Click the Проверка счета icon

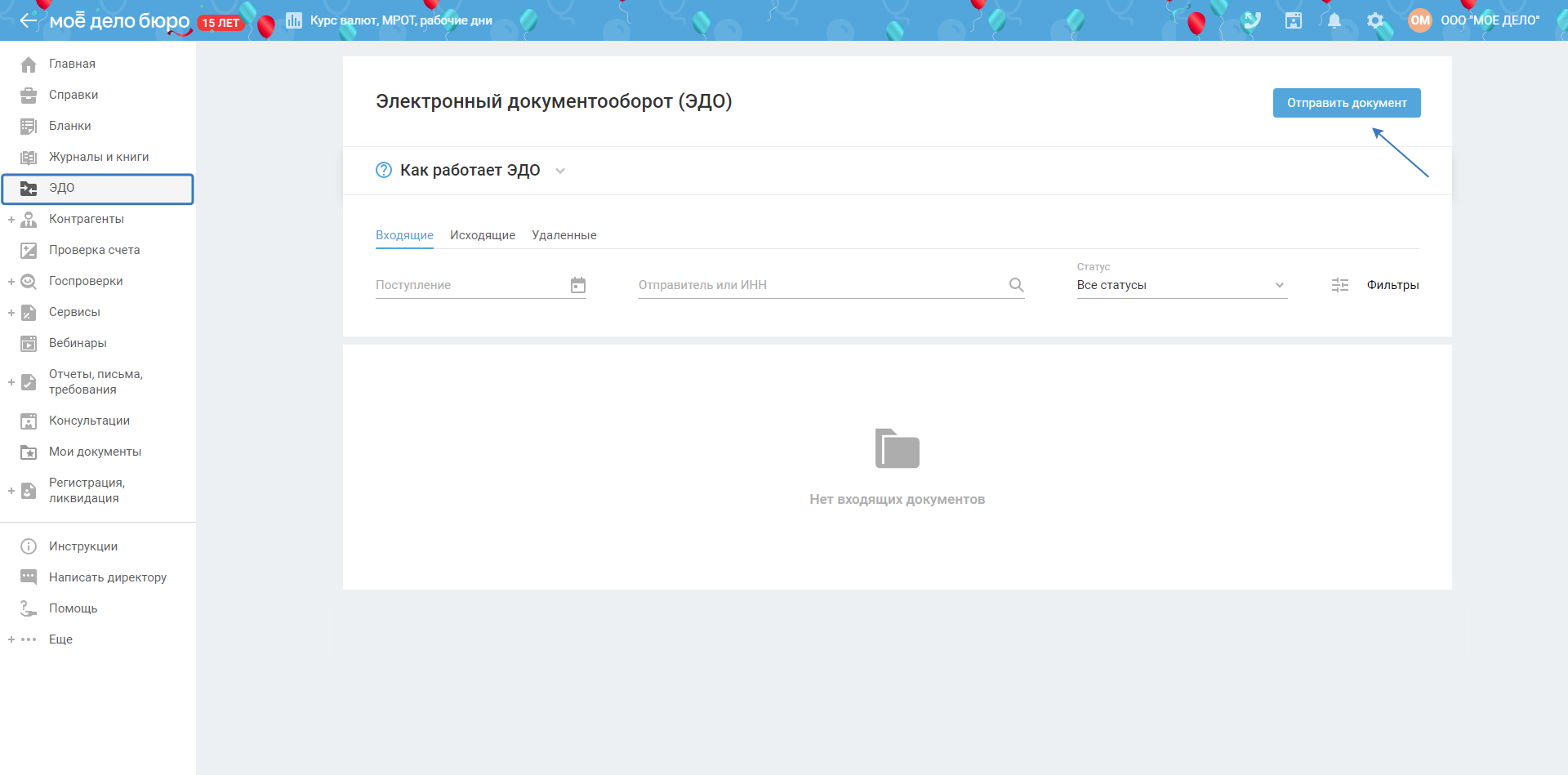click(29, 250)
